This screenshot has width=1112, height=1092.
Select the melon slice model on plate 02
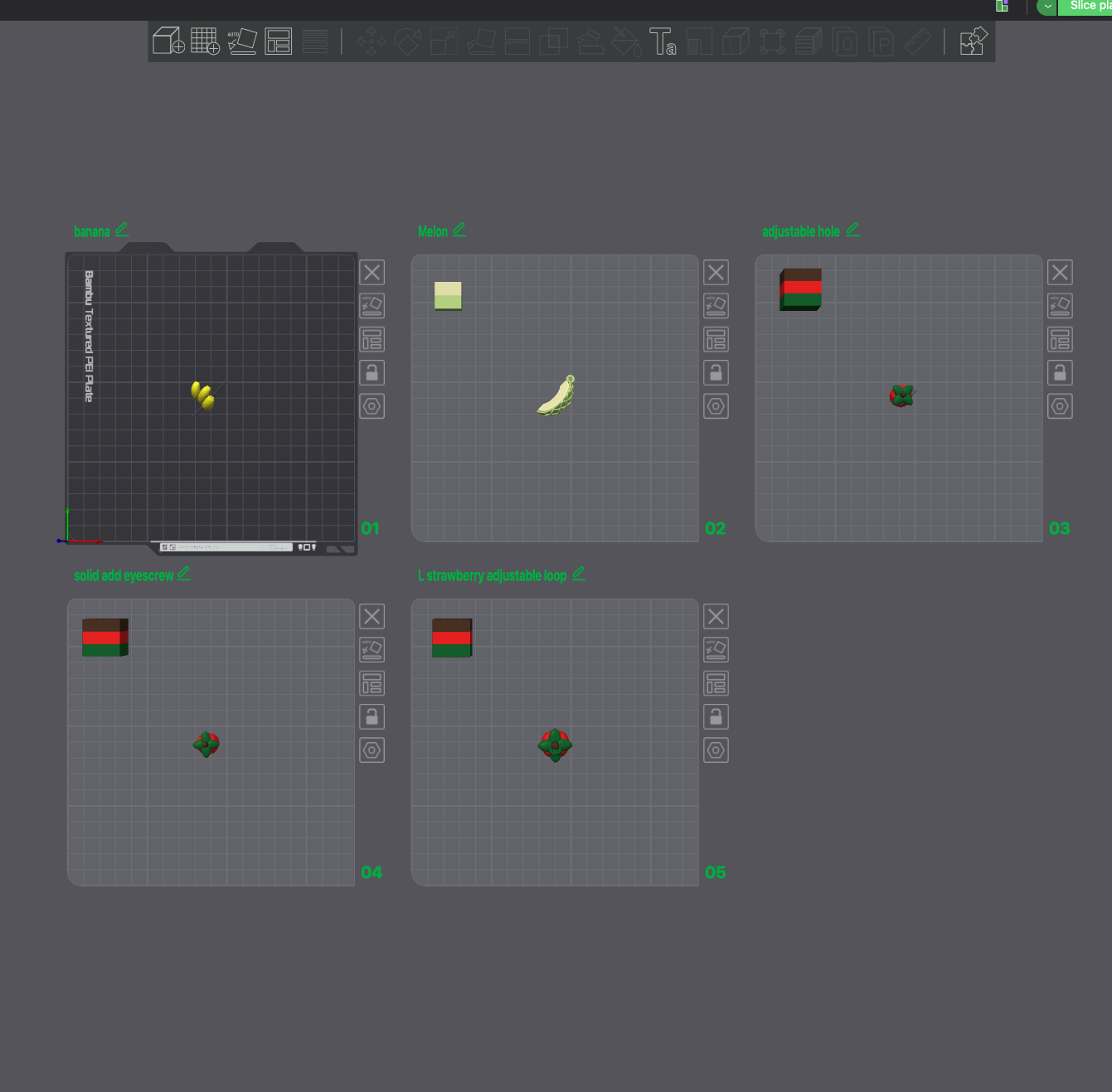[556, 396]
